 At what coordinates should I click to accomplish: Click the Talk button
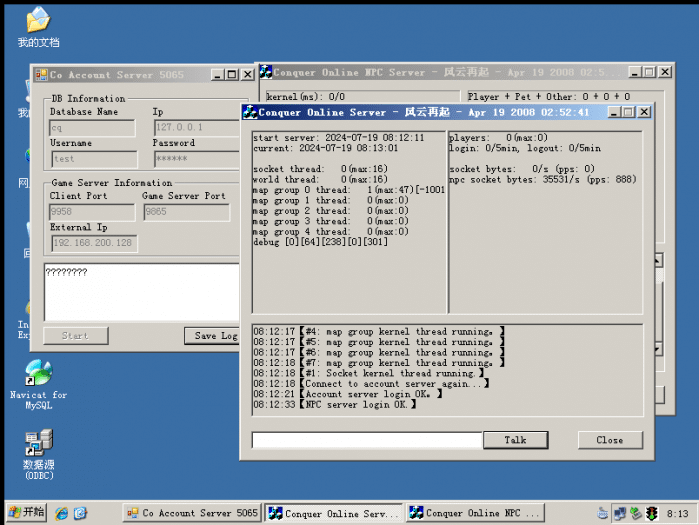pyautogui.click(x=515, y=440)
